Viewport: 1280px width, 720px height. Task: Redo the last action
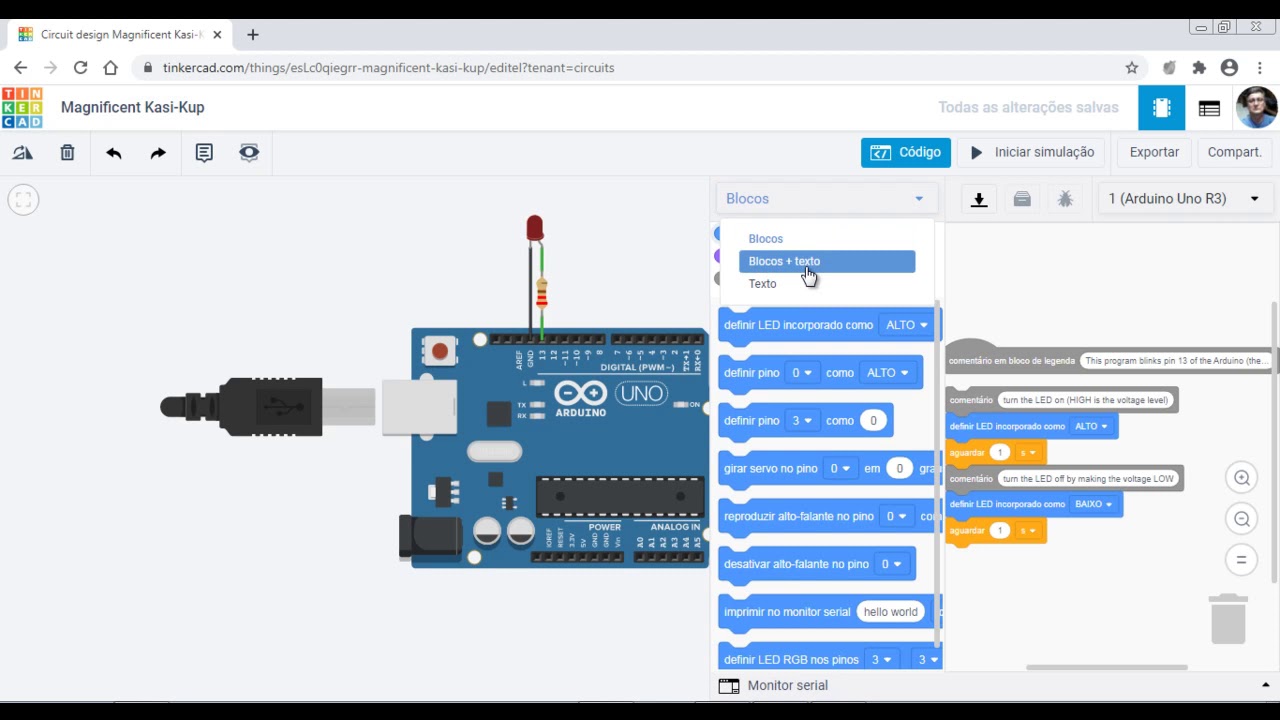158,153
